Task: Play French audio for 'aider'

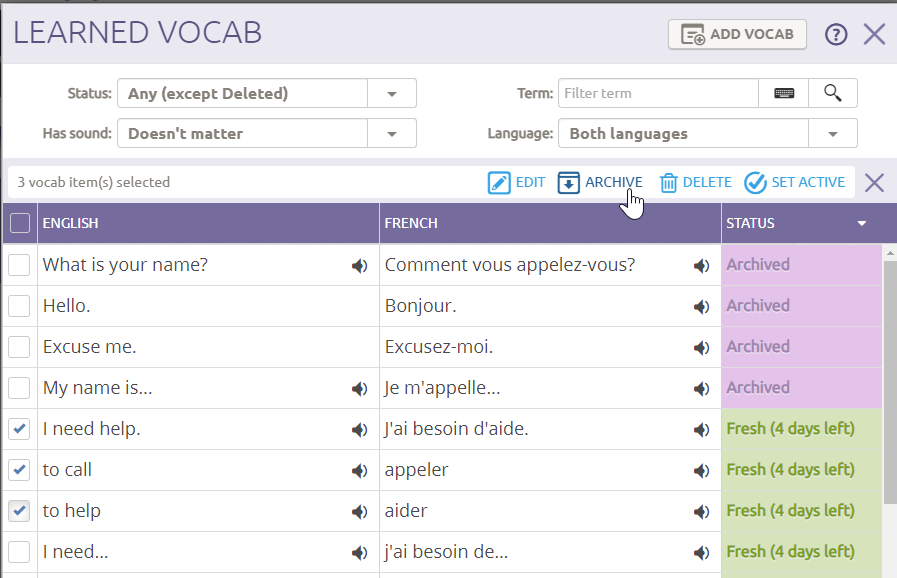Action: click(701, 512)
